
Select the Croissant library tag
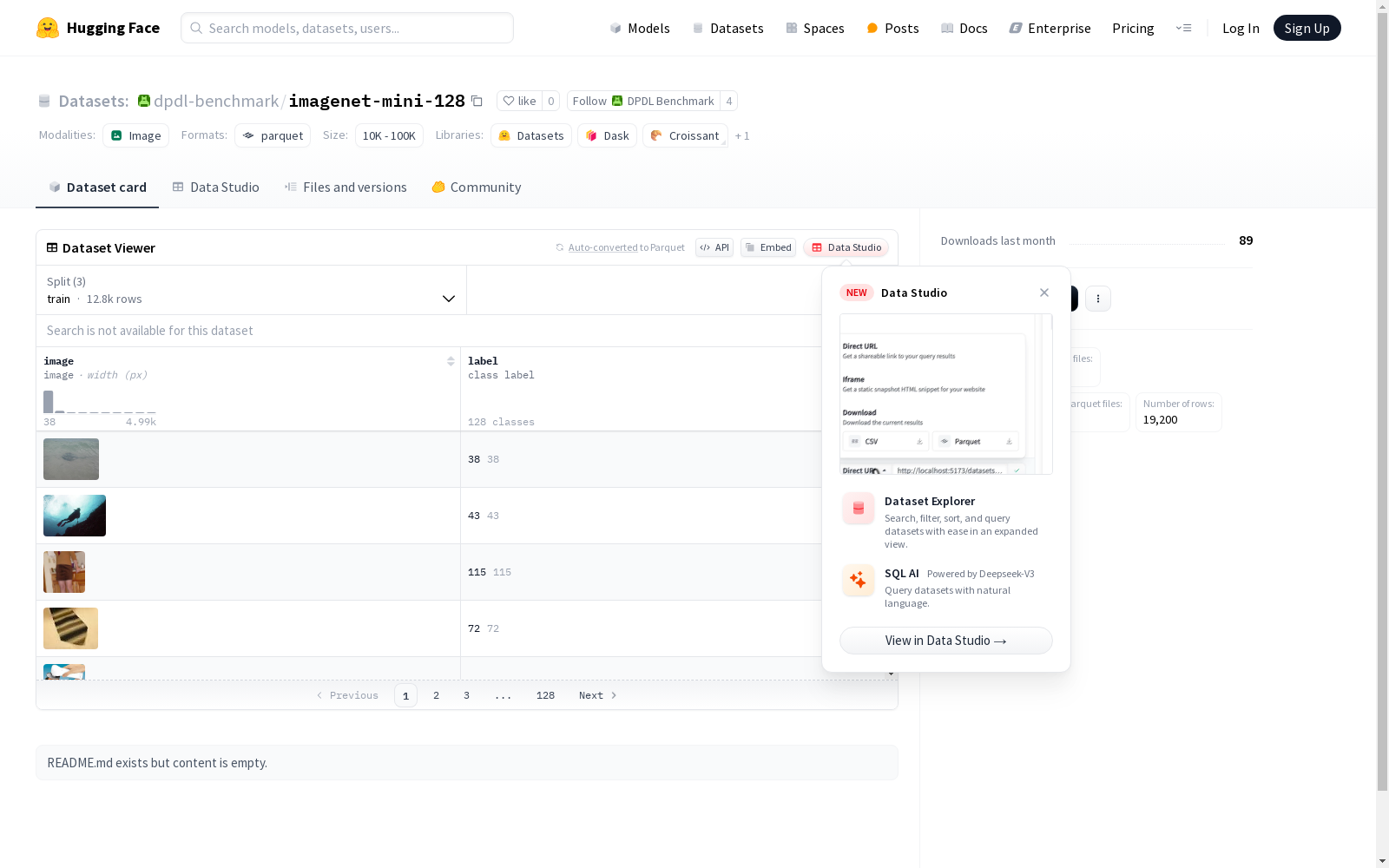point(685,135)
